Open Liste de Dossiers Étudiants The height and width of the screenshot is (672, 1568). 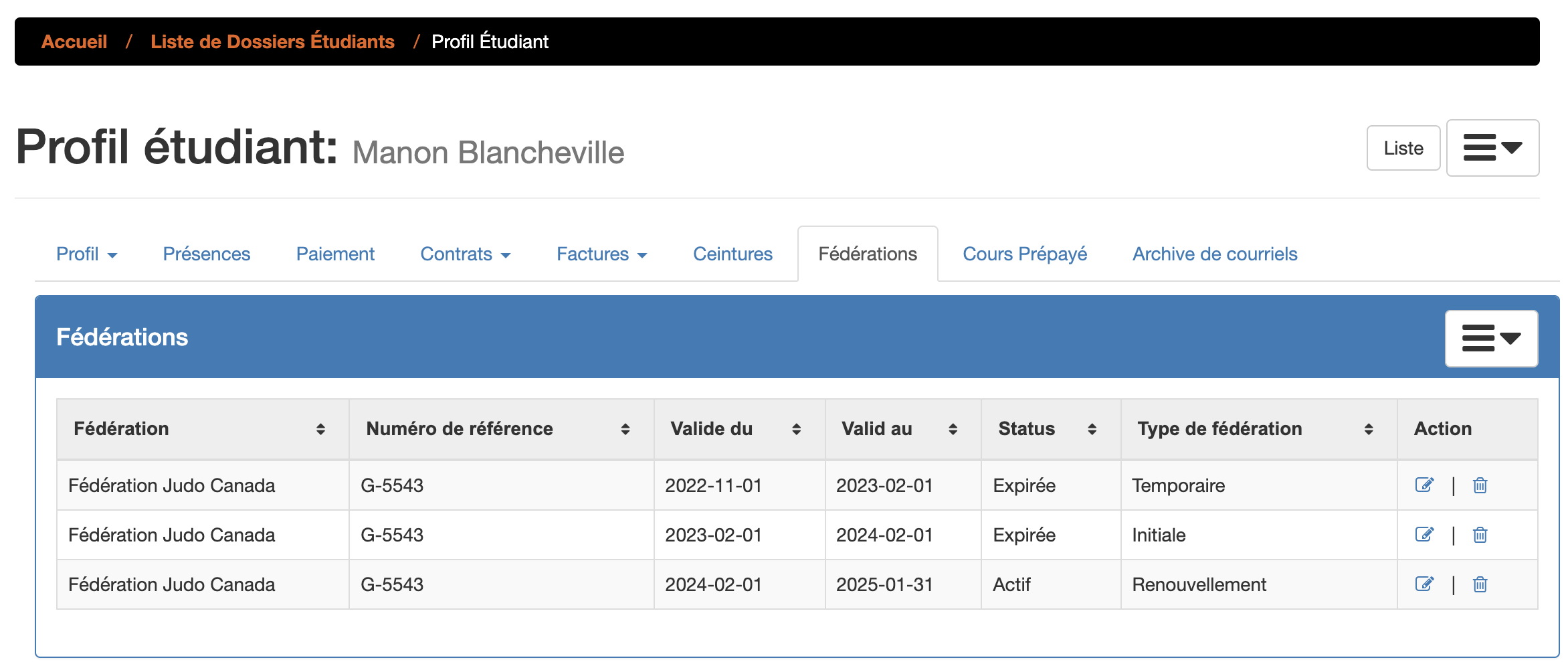click(x=272, y=41)
